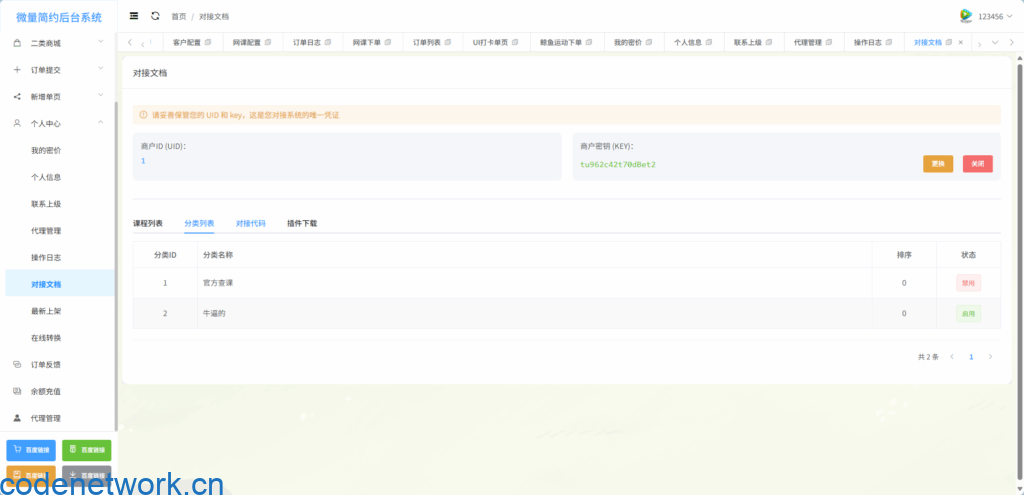The image size is (1024, 495).
Task: Click the blue shopping cart 百度链接 button
Action: [31, 450]
